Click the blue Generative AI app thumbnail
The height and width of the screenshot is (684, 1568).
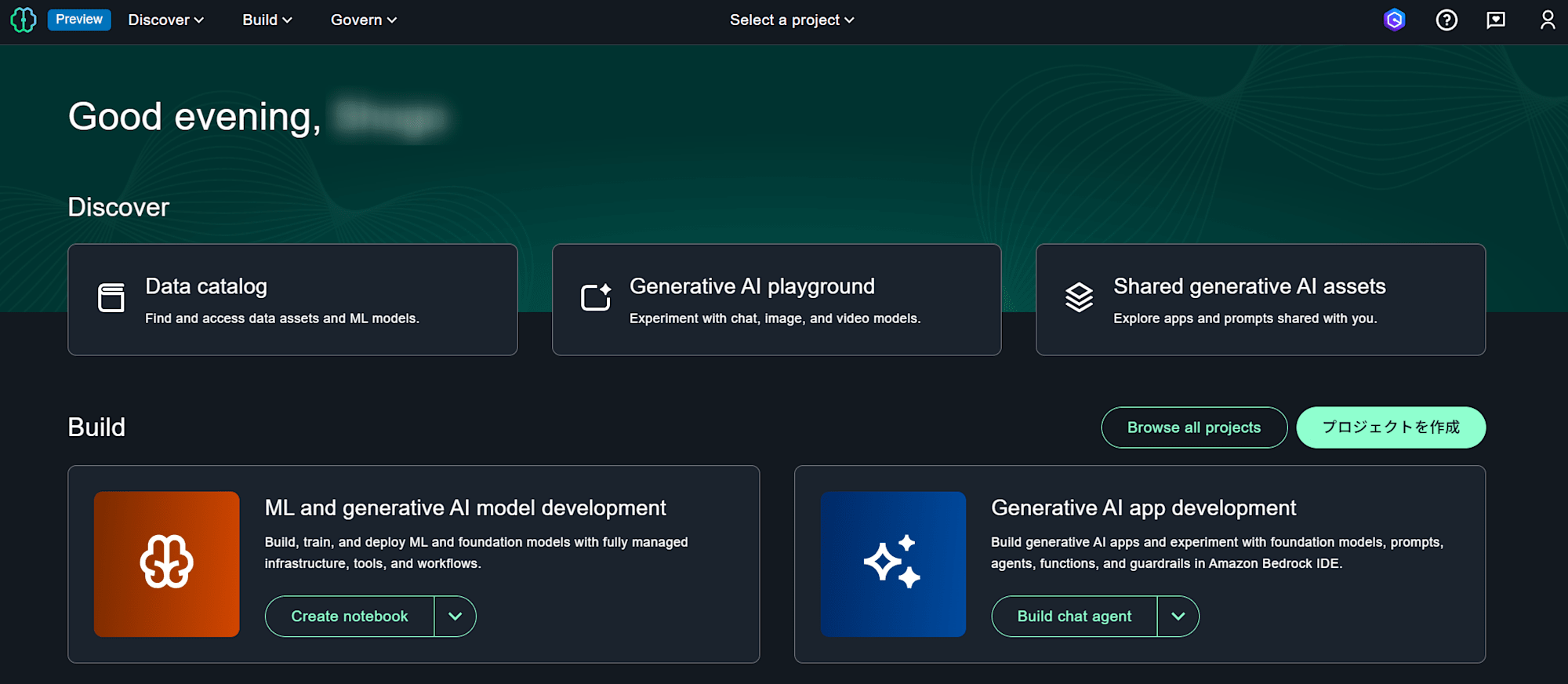tap(893, 564)
